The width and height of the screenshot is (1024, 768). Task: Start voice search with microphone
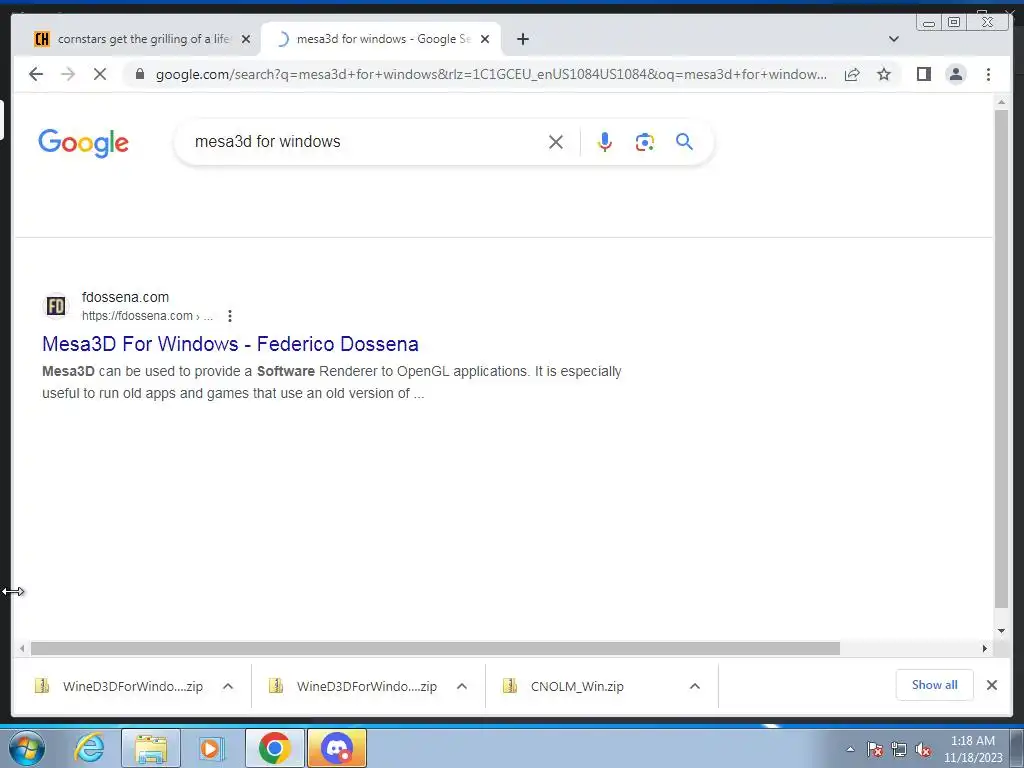(x=605, y=142)
